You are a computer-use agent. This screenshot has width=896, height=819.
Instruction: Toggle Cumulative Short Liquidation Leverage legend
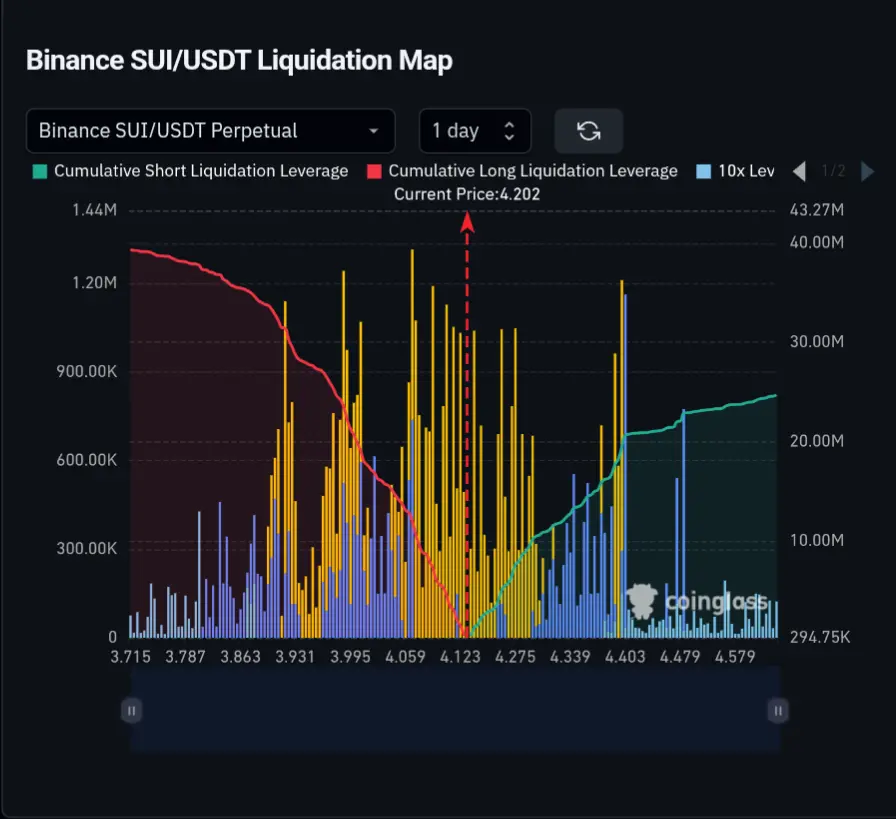[191, 171]
